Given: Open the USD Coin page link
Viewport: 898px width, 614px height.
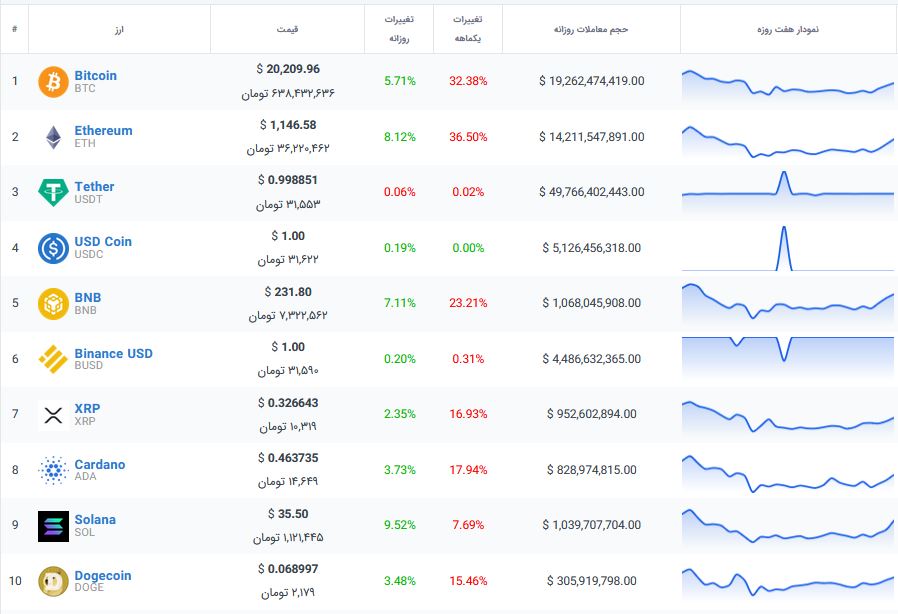Looking at the screenshot, I should (x=103, y=242).
